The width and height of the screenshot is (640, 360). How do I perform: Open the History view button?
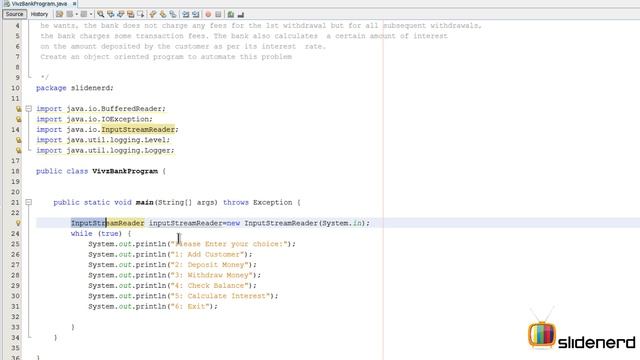click(x=39, y=14)
